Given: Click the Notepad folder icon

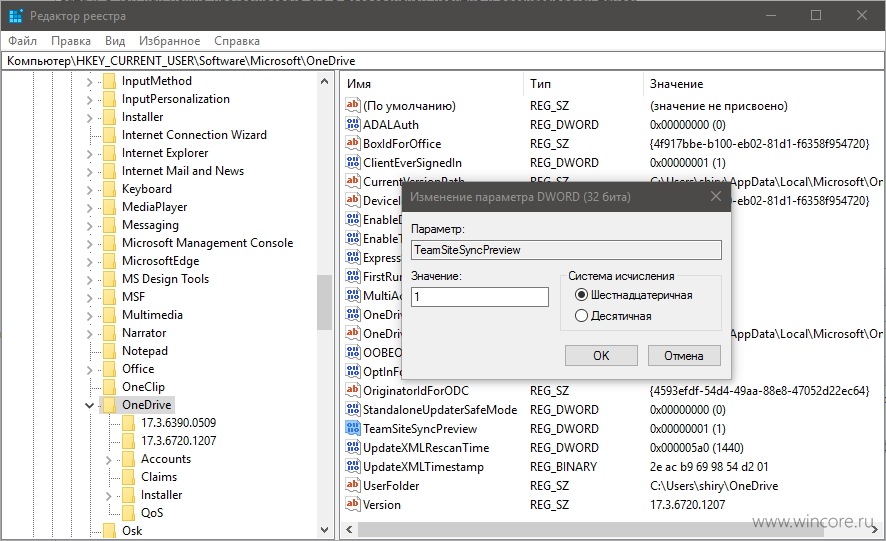Looking at the screenshot, I should (x=109, y=350).
